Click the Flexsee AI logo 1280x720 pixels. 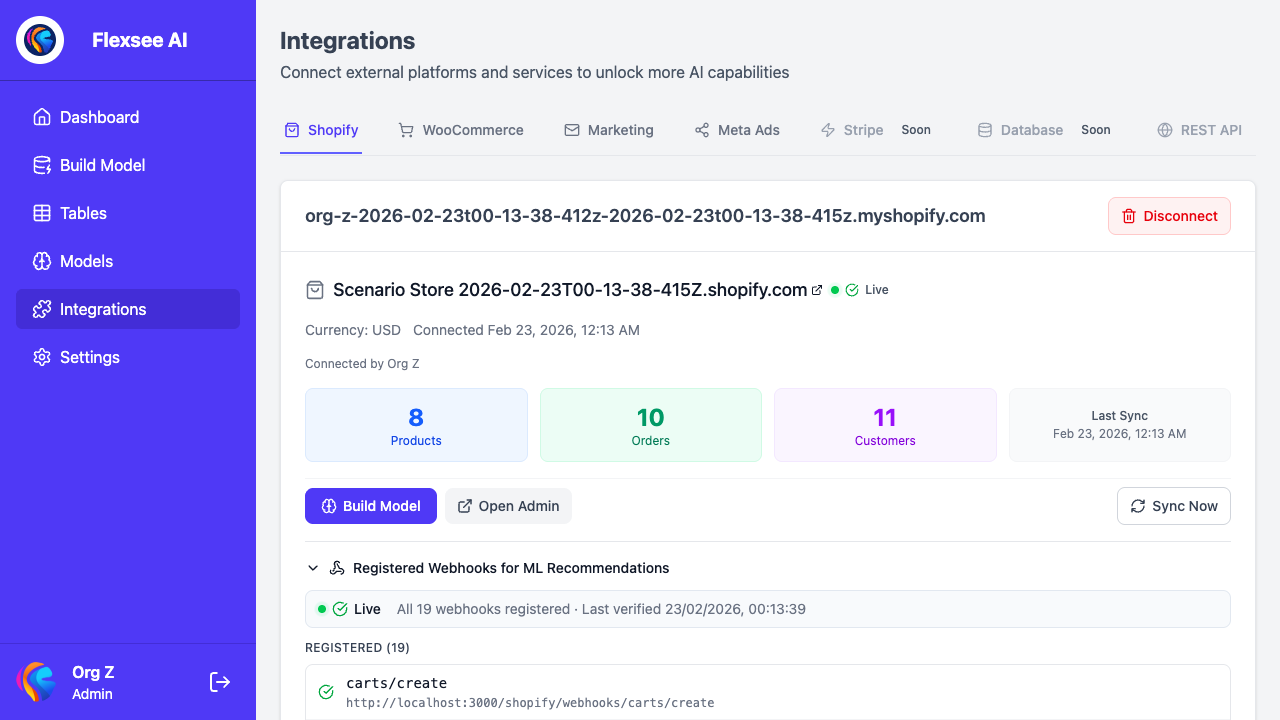[x=39, y=40]
